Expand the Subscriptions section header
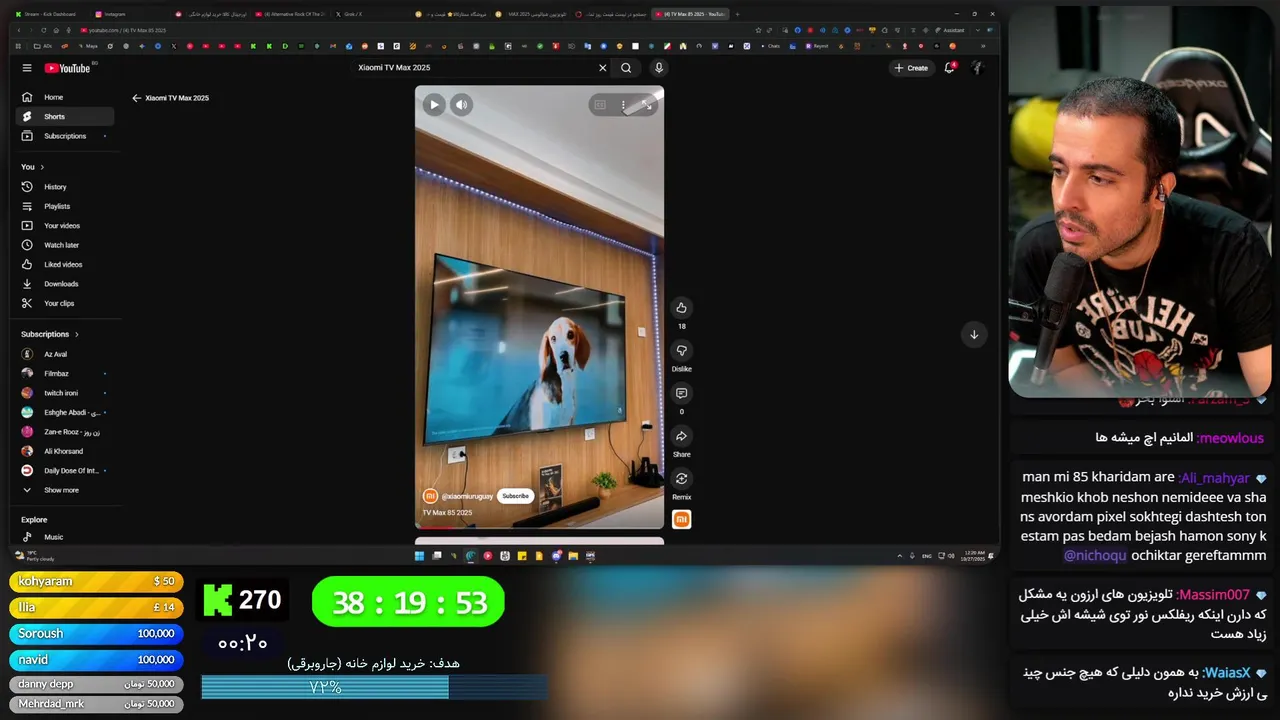 (50, 334)
